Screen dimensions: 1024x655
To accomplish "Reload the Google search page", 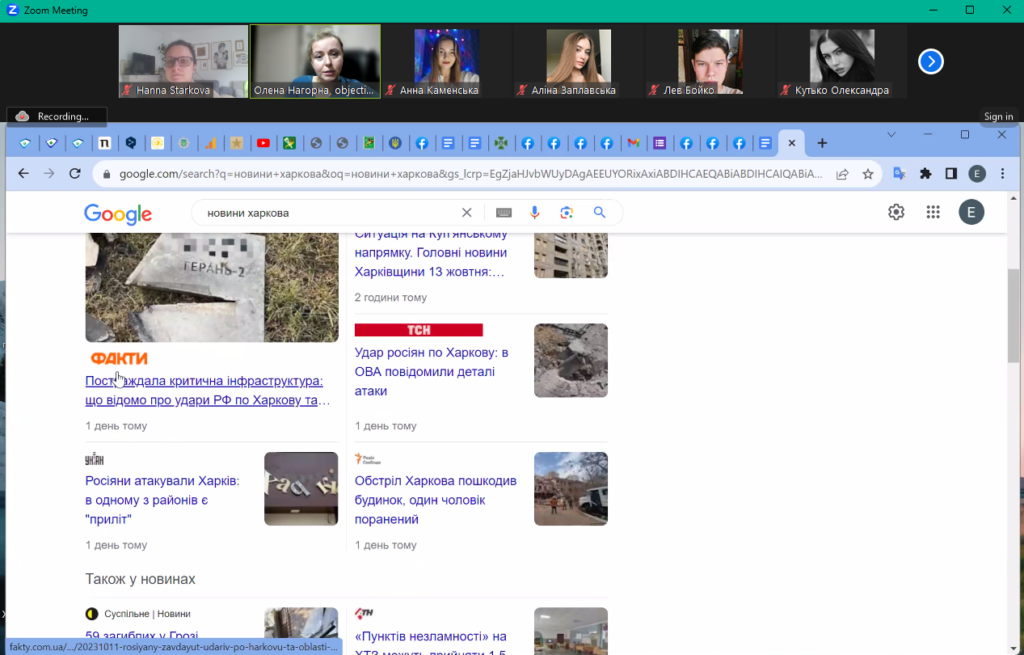I will point(75,174).
